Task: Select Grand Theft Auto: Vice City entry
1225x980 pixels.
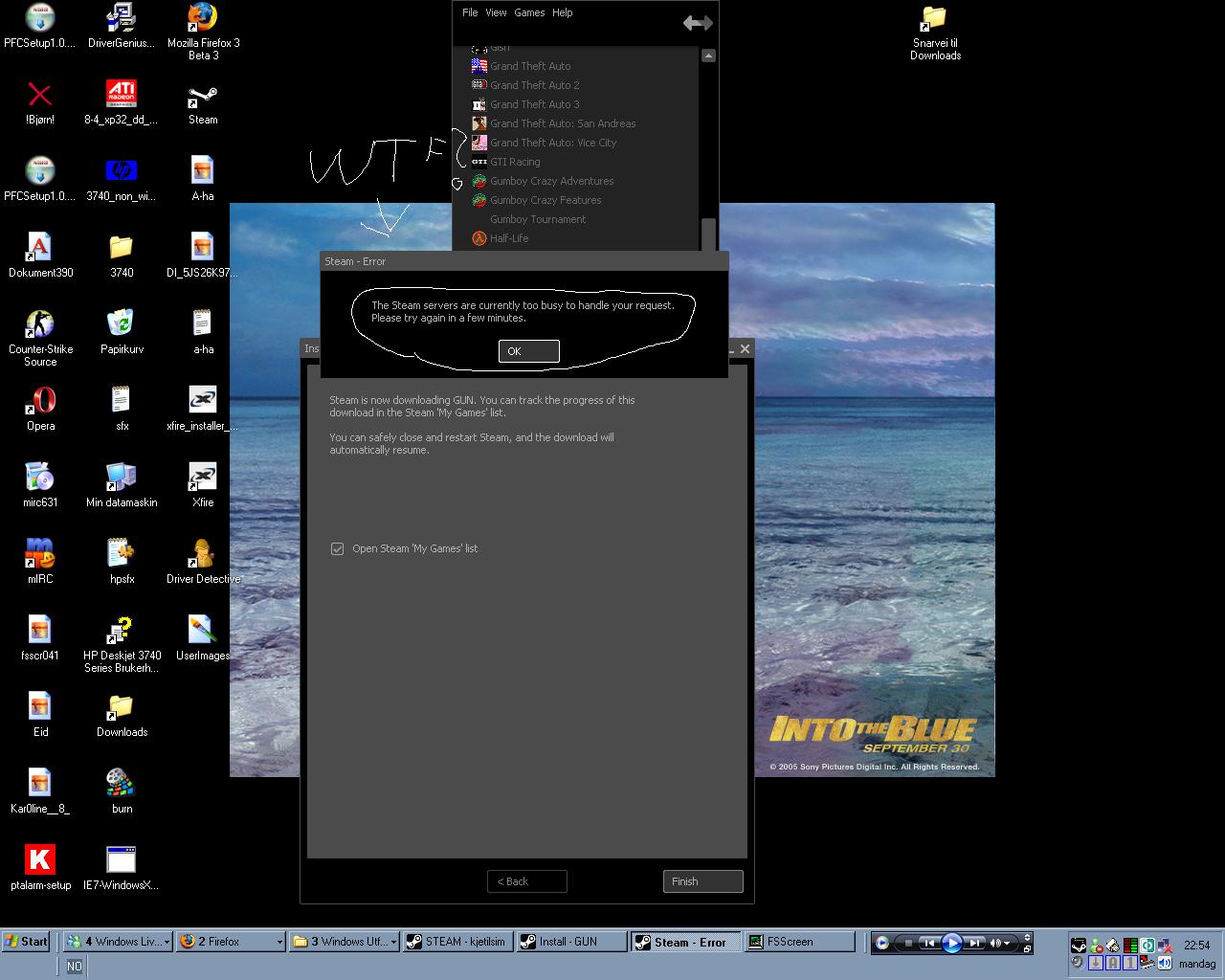Action: pyautogui.click(x=553, y=143)
